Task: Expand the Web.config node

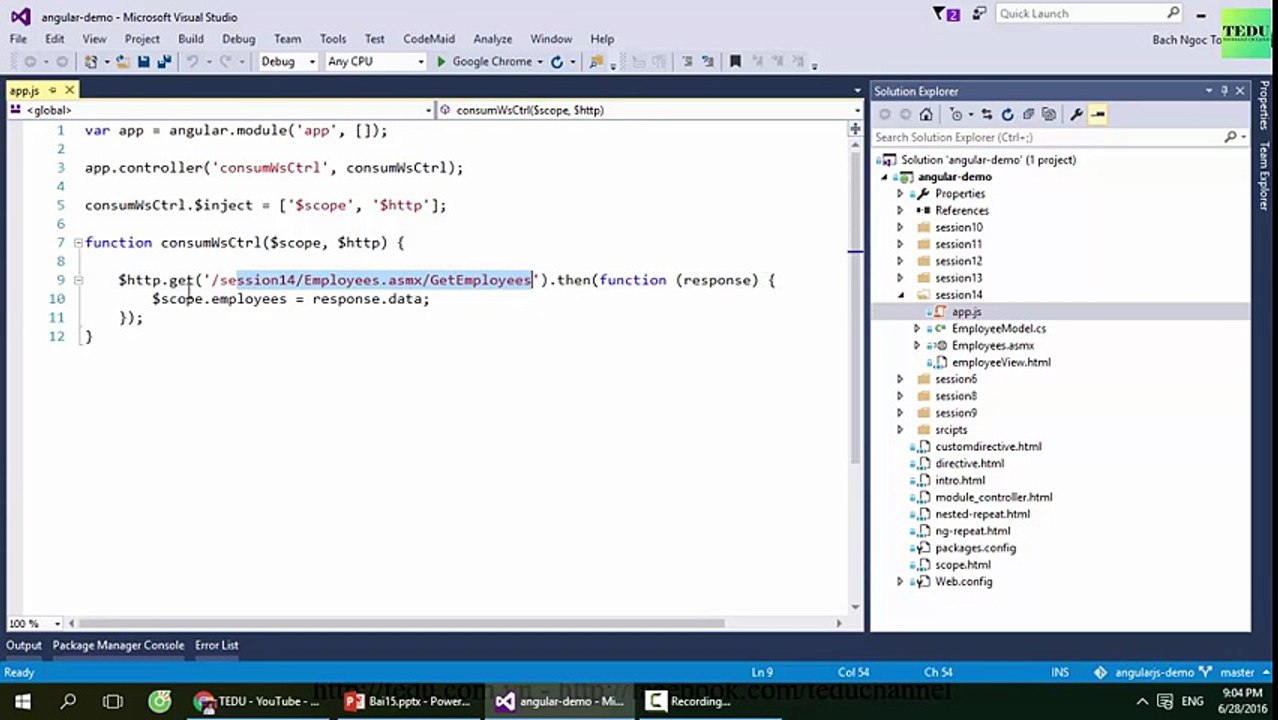Action: click(x=900, y=582)
